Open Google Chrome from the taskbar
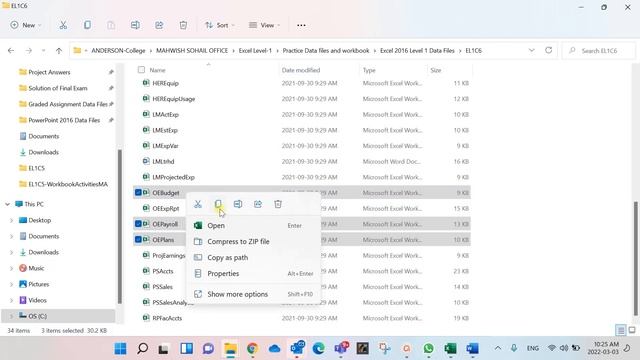Screen dimensions: 640x360 [252, 349]
